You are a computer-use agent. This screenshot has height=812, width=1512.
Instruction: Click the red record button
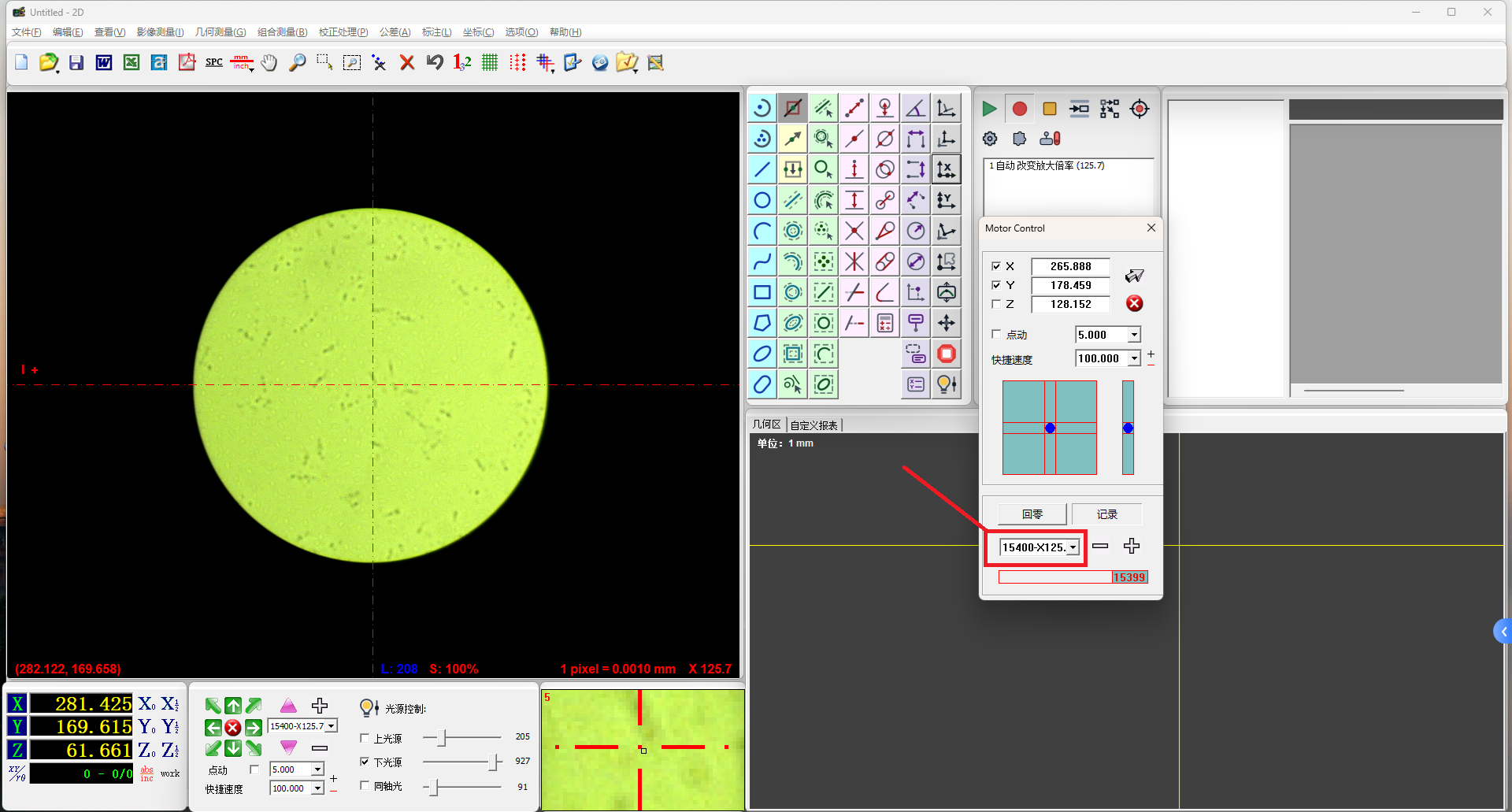point(1020,109)
